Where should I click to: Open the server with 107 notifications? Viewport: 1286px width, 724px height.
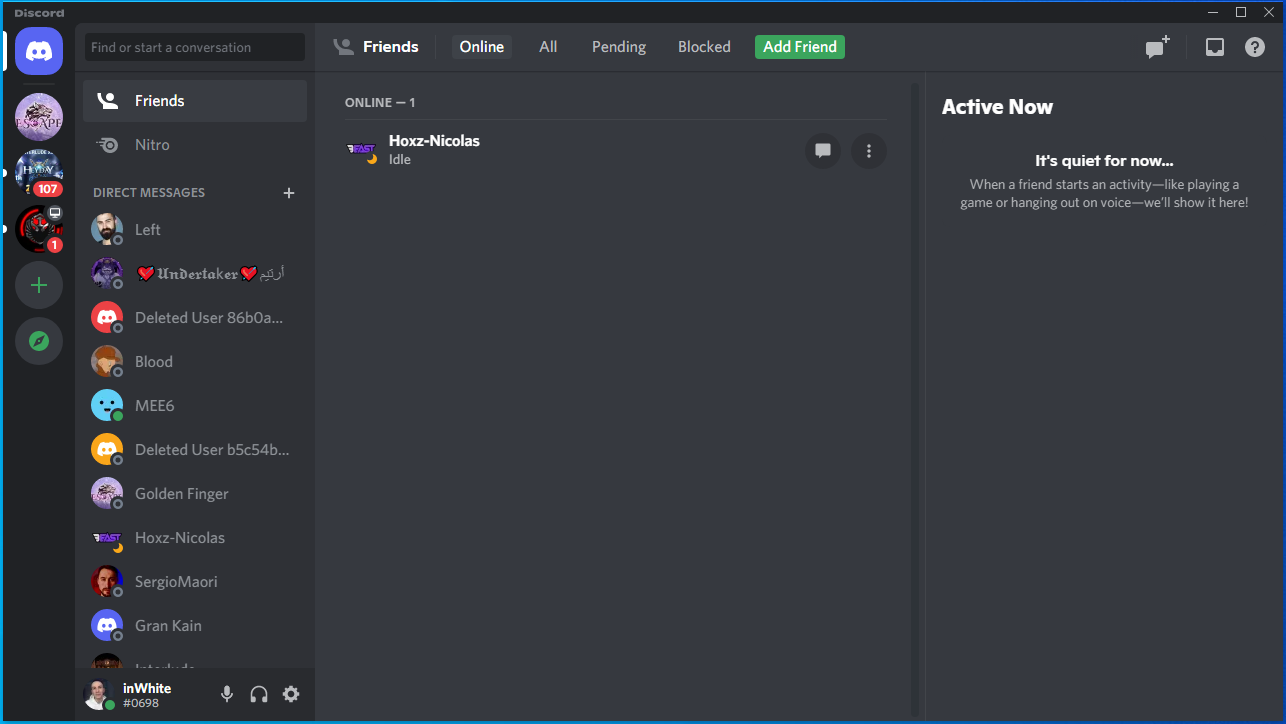[x=39, y=173]
